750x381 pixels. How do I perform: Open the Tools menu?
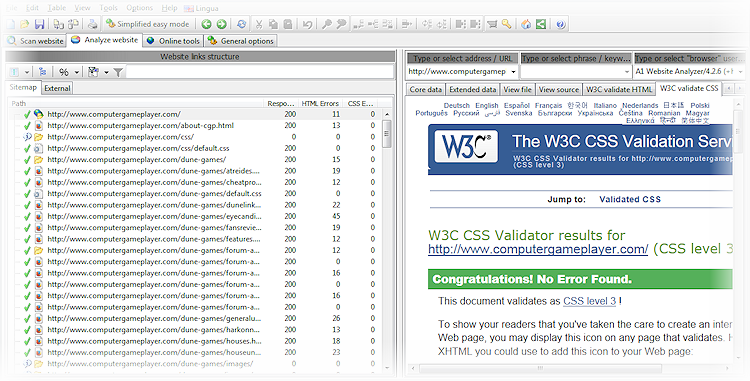[x=108, y=8]
